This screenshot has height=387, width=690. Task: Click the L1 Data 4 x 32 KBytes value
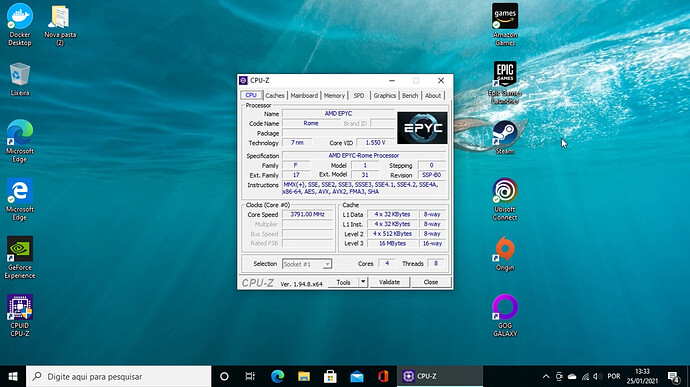(x=392, y=214)
